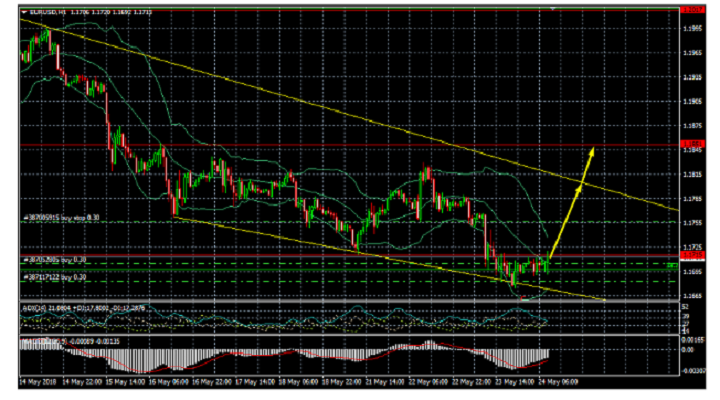The image size is (720, 400).
Task: Select the buy stop 0.30 order label
Action: [61, 216]
